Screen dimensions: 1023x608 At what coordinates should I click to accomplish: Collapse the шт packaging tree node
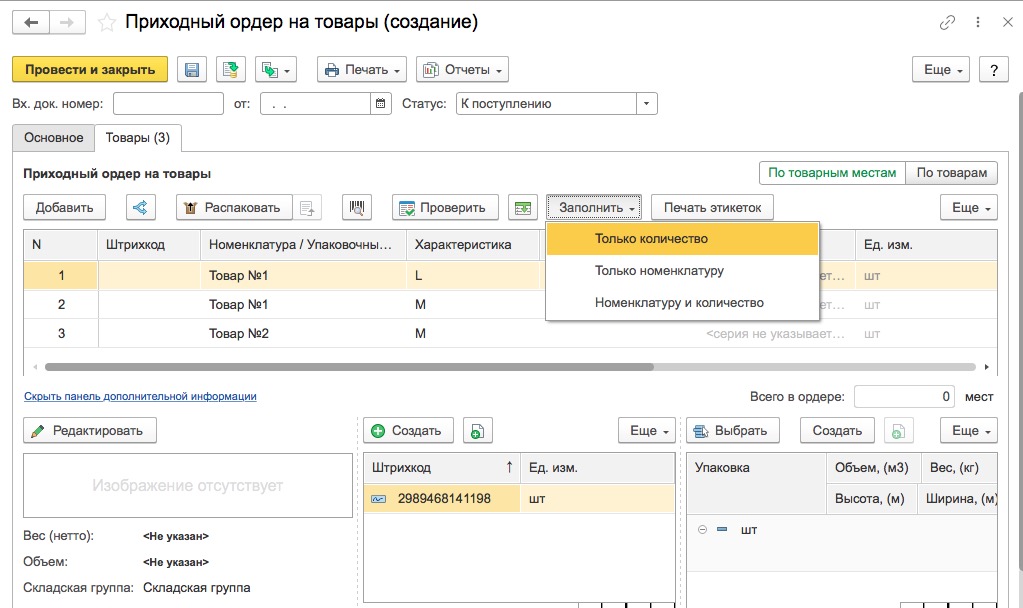(703, 530)
